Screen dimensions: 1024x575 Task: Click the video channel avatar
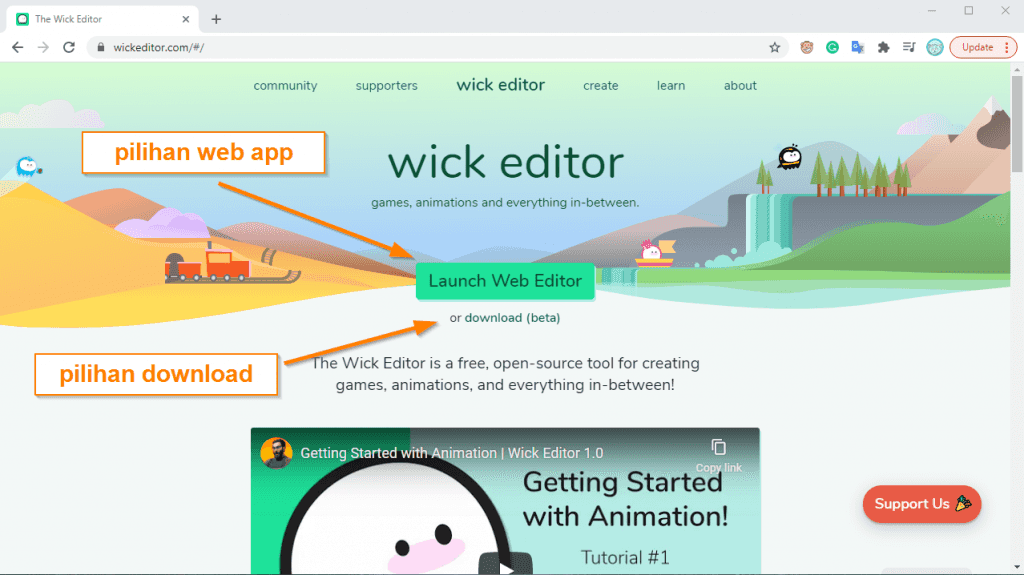pos(276,452)
